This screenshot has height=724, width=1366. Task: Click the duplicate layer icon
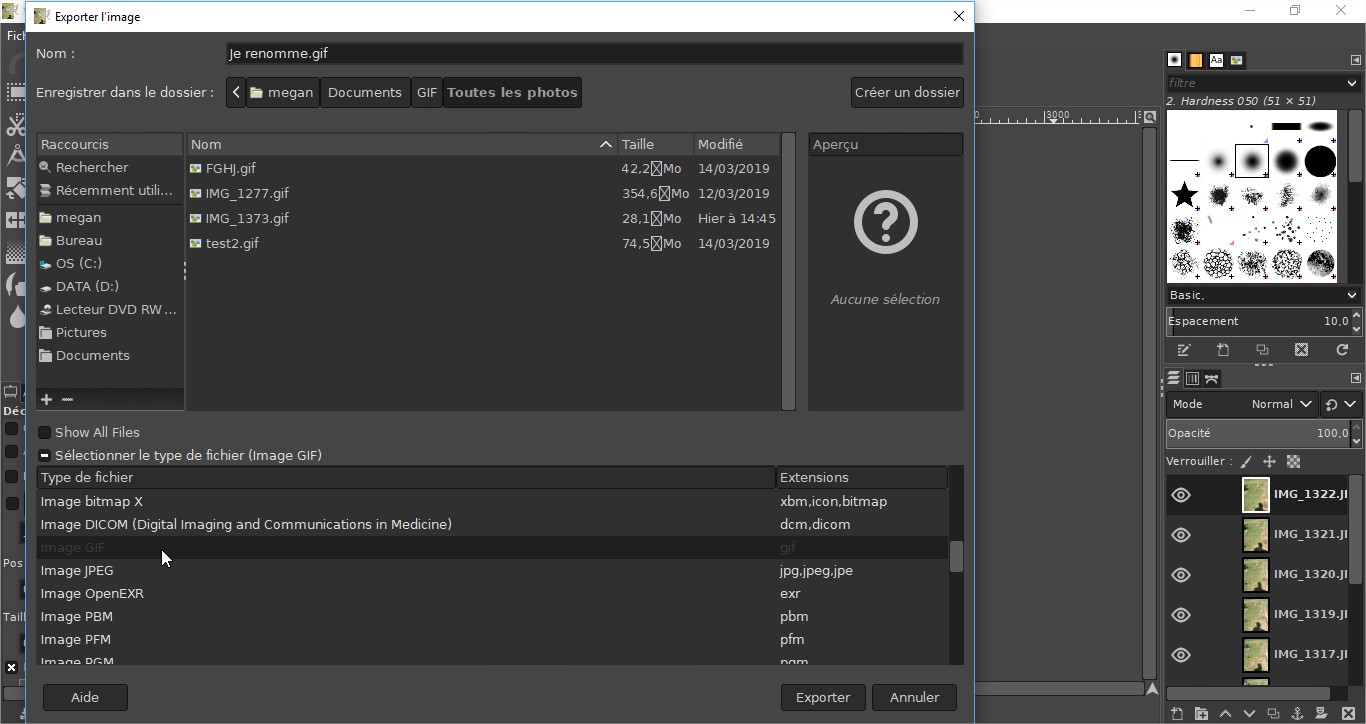[x=1273, y=714]
